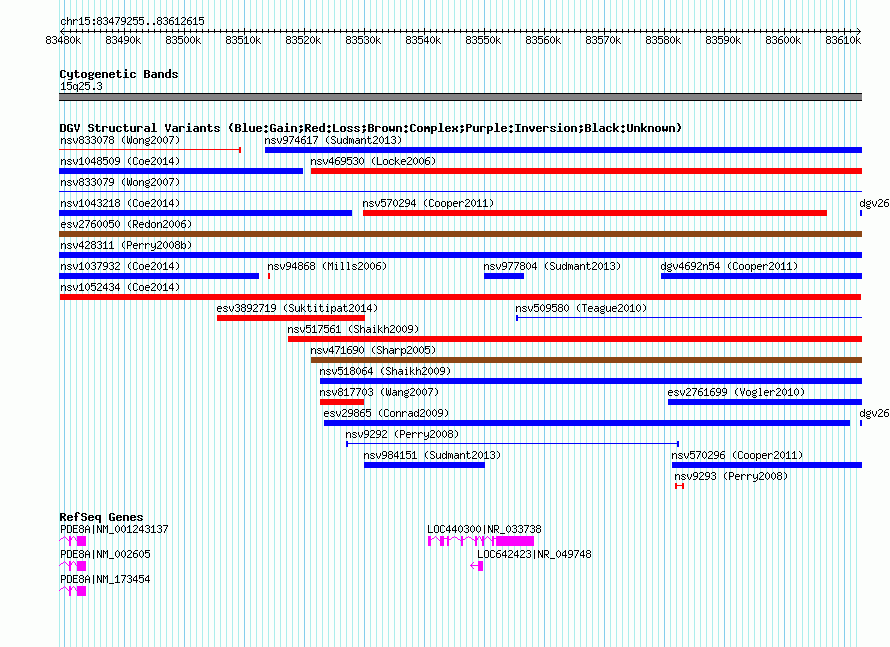
Task: Open the PDE8A|NM_173454 gene label
Action: tap(105, 579)
